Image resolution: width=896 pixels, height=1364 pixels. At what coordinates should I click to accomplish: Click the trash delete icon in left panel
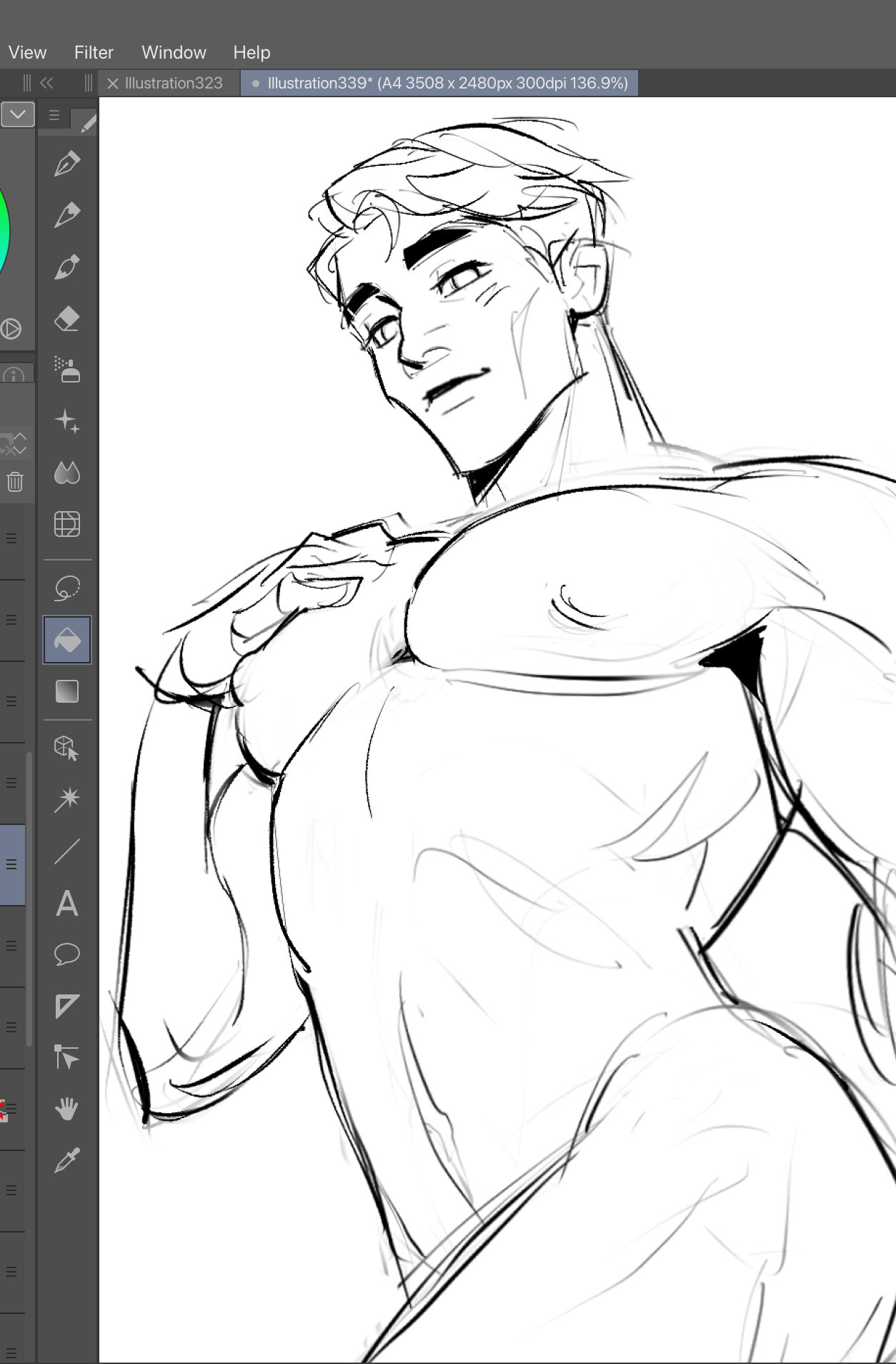(15, 481)
